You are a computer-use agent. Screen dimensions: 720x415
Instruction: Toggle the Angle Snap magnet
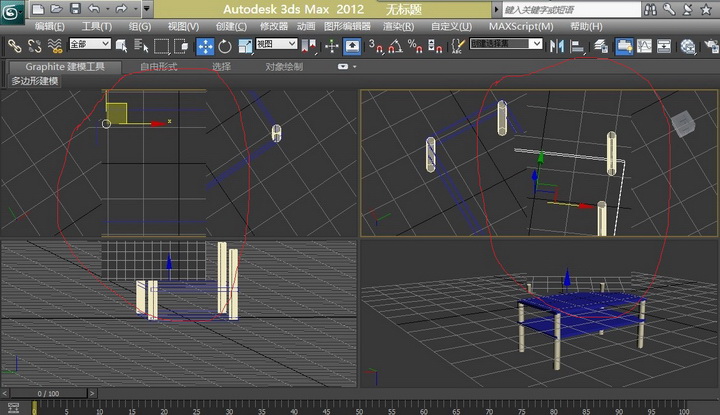coord(396,46)
